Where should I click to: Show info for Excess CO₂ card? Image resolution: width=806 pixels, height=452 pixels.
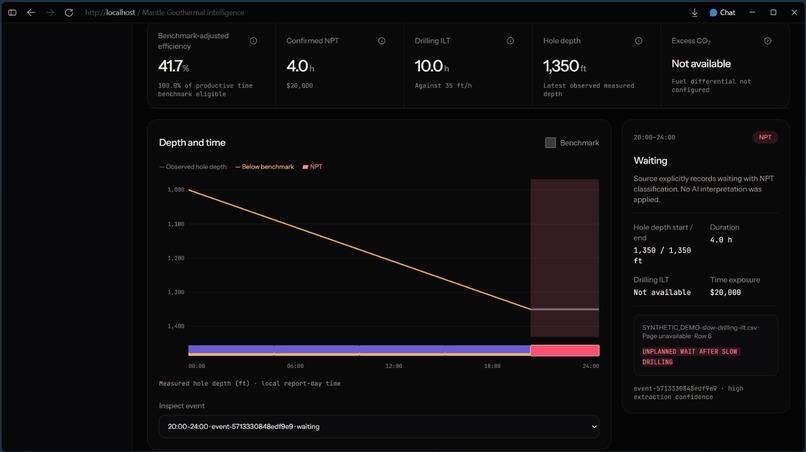[x=767, y=41]
